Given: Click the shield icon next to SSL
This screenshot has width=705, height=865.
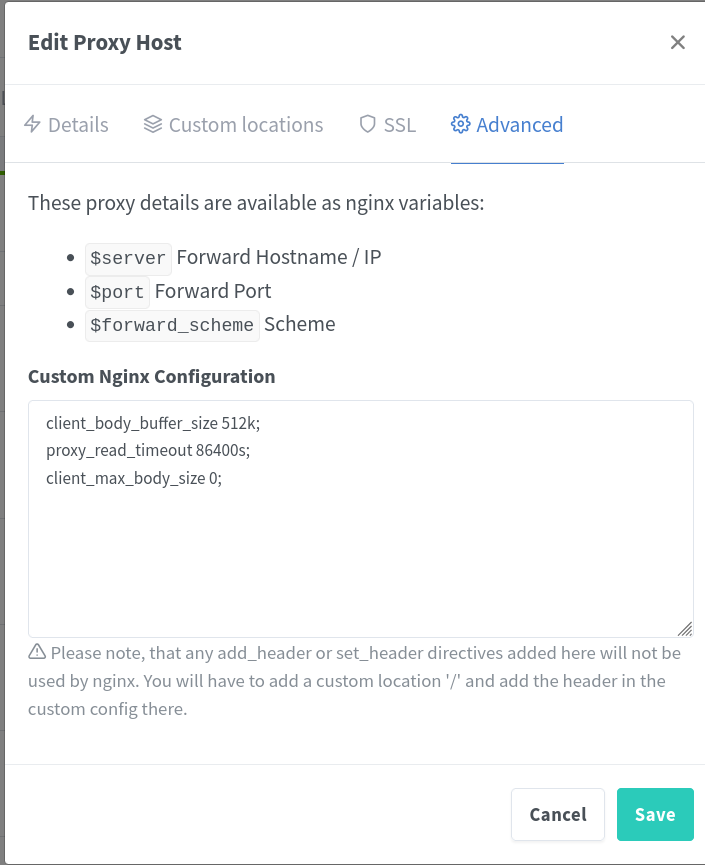Looking at the screenshot, I should click(367, 125).
